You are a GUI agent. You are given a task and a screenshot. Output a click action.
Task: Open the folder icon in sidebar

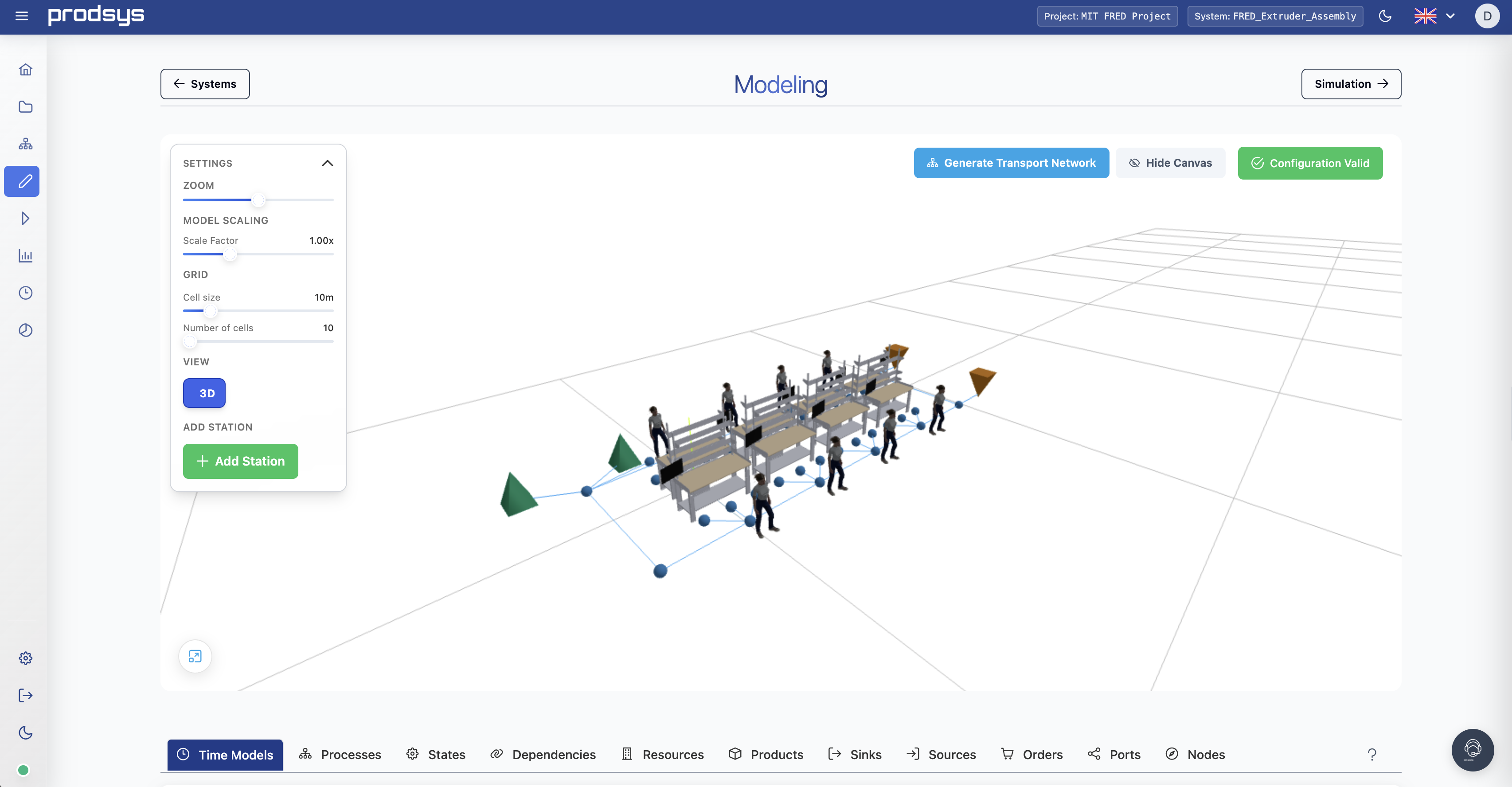click(x=25, y=106)
